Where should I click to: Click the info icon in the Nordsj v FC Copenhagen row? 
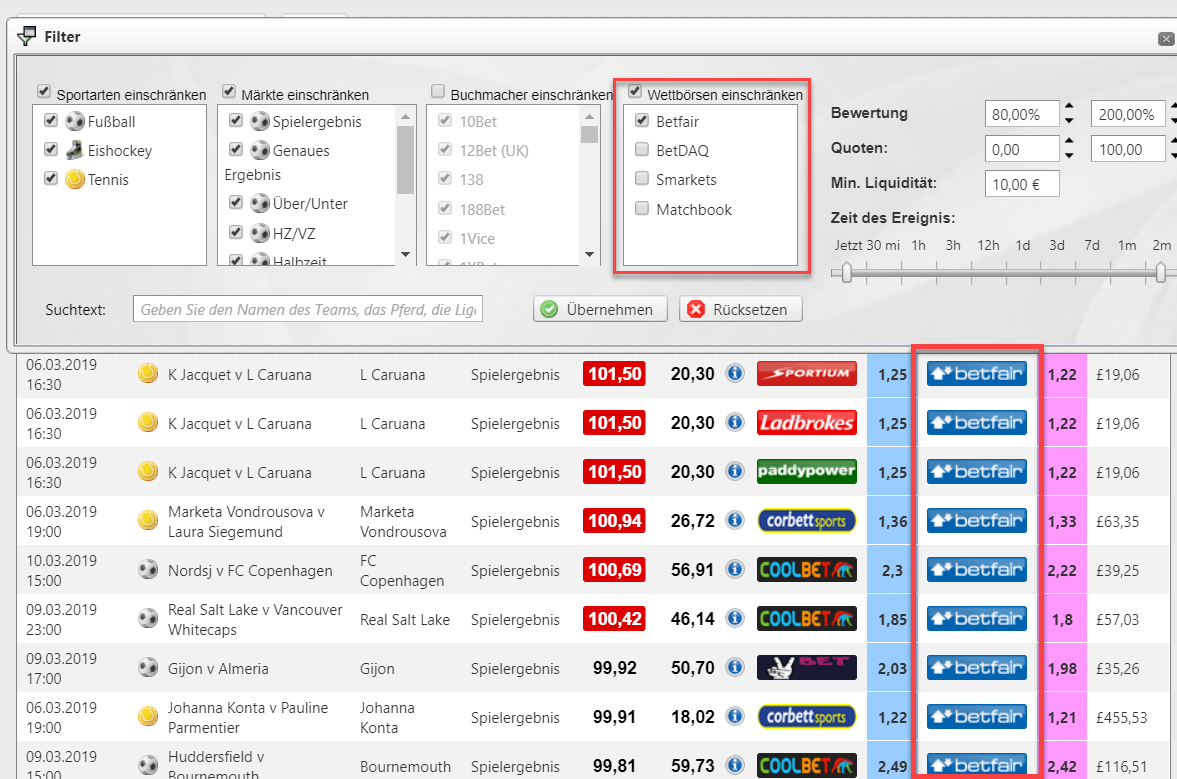[x=735, y=570]
